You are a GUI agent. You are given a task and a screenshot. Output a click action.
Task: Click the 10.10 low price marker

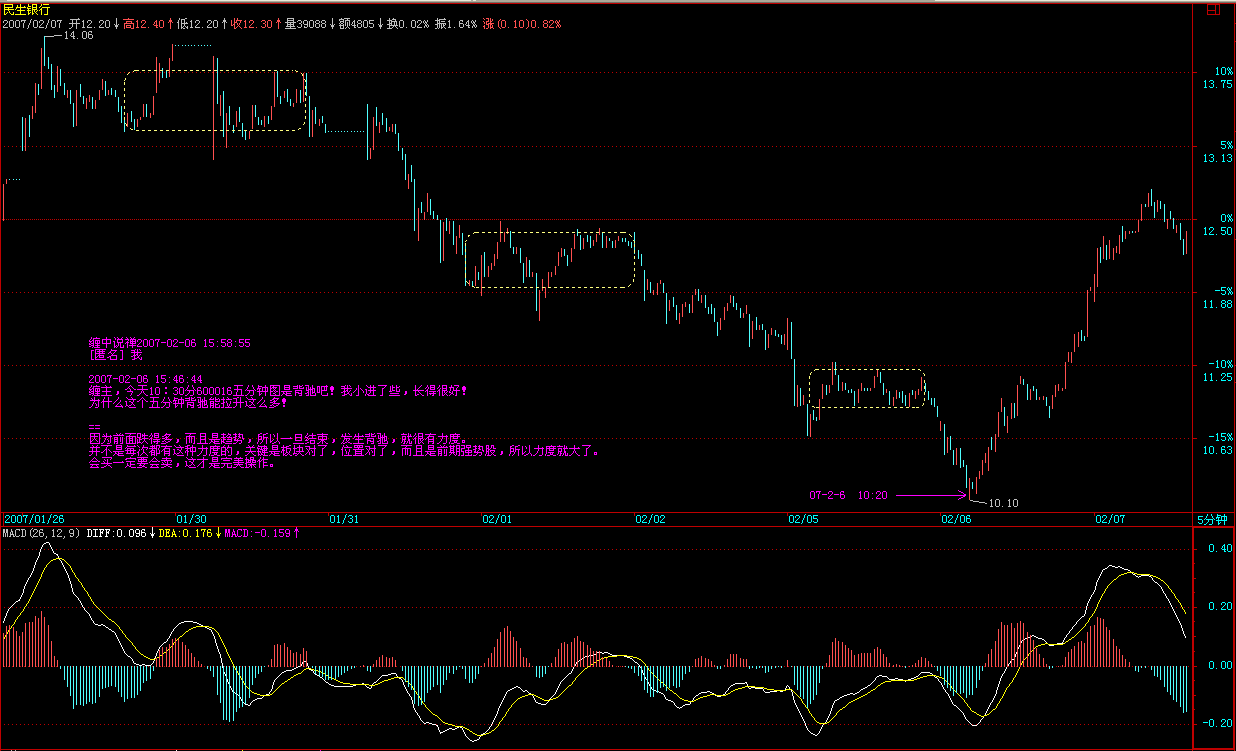tap(1002, 503)
